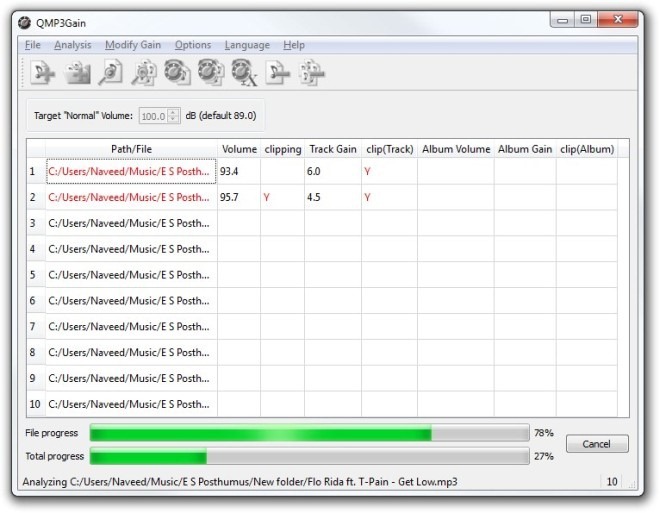Click the toolbar drag handle
Viewport: 660px width, 513px height.
click(23, 73)
